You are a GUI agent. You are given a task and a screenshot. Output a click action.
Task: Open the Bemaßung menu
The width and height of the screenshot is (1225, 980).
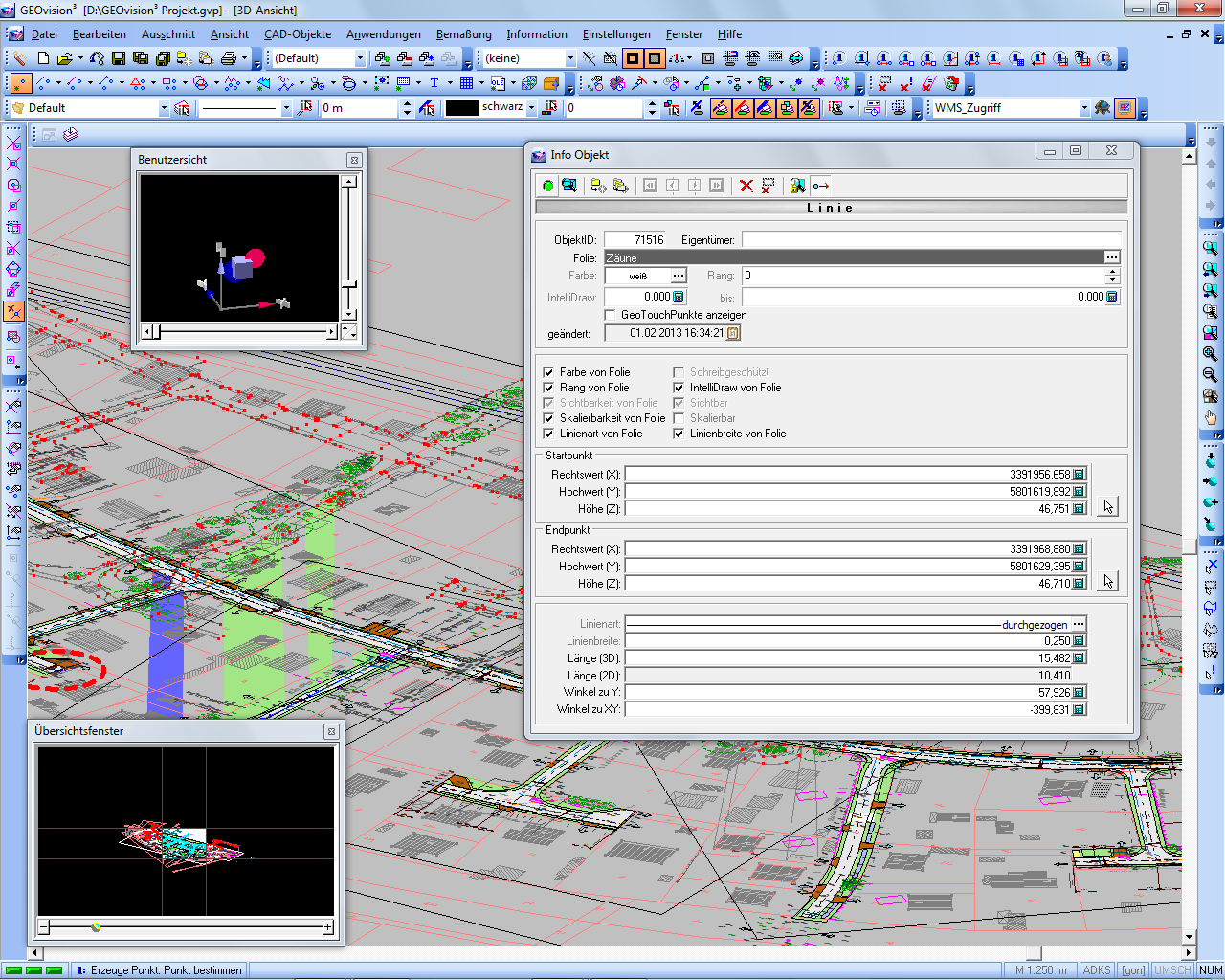pyautogui.click(x=464, y=34)
